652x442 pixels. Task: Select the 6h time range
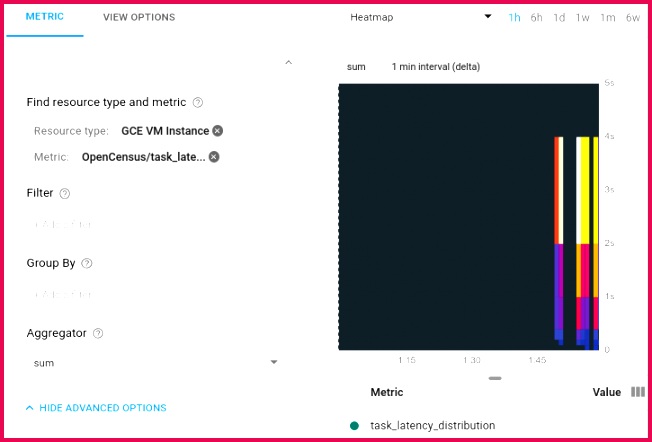536,18
